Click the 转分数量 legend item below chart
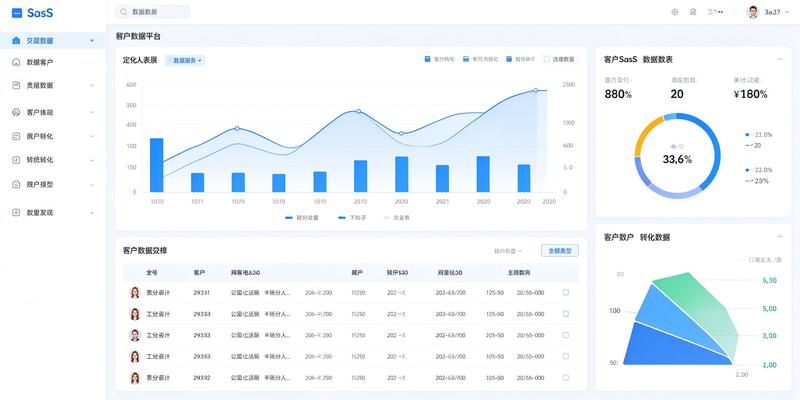Viewport: 800px width, 400px height. tap(302, 217)
